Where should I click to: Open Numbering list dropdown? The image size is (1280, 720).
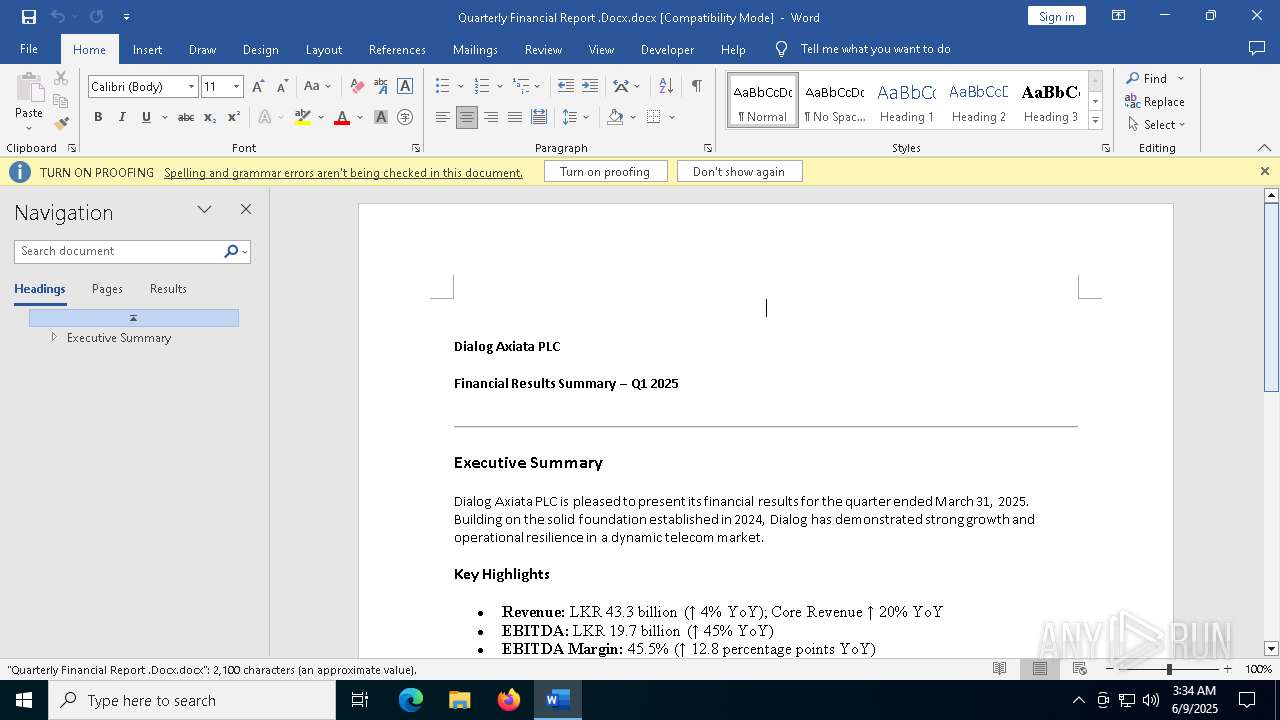coord(498,87)
